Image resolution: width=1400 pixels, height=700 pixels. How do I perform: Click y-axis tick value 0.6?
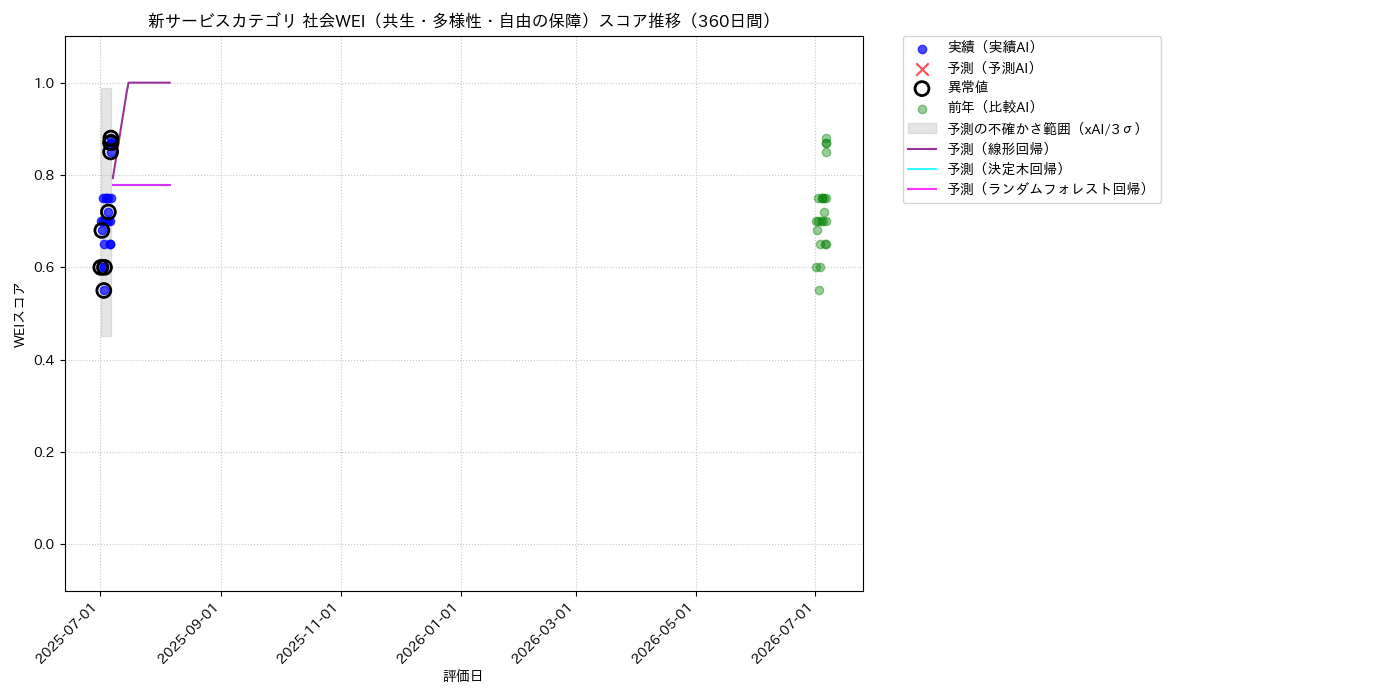44,268
